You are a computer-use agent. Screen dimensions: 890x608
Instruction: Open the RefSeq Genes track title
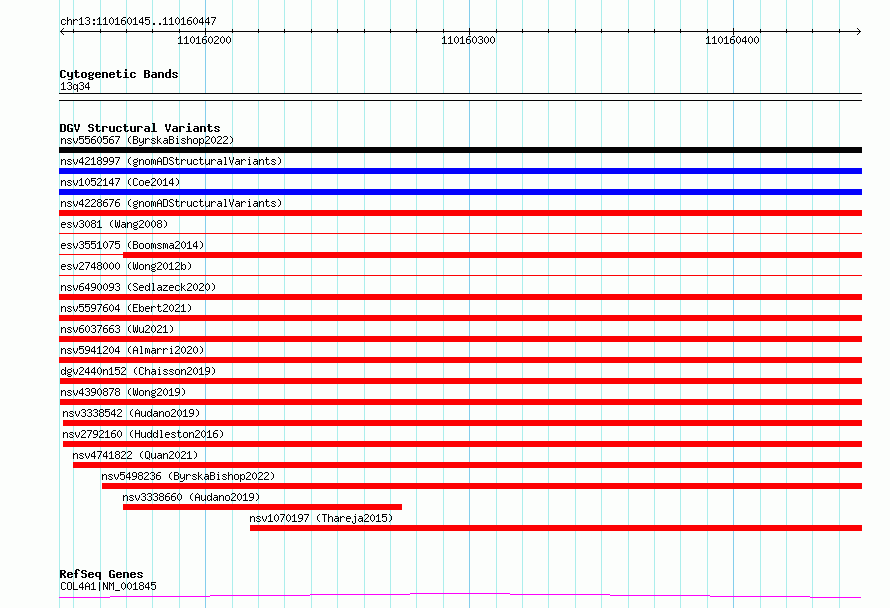coord(101,574)
